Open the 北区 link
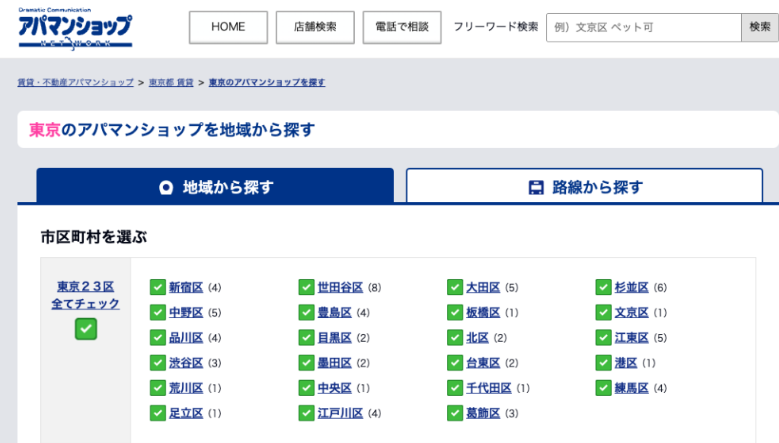Viewport: 779px width, 443px height. (477, 338)
